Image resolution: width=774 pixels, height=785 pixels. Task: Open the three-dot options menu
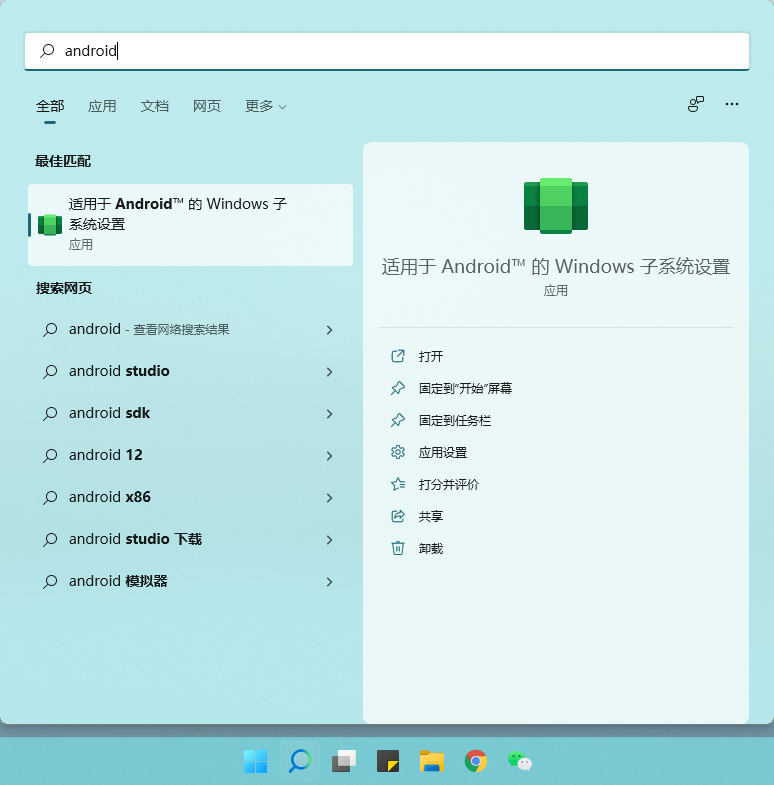point(731,104)
